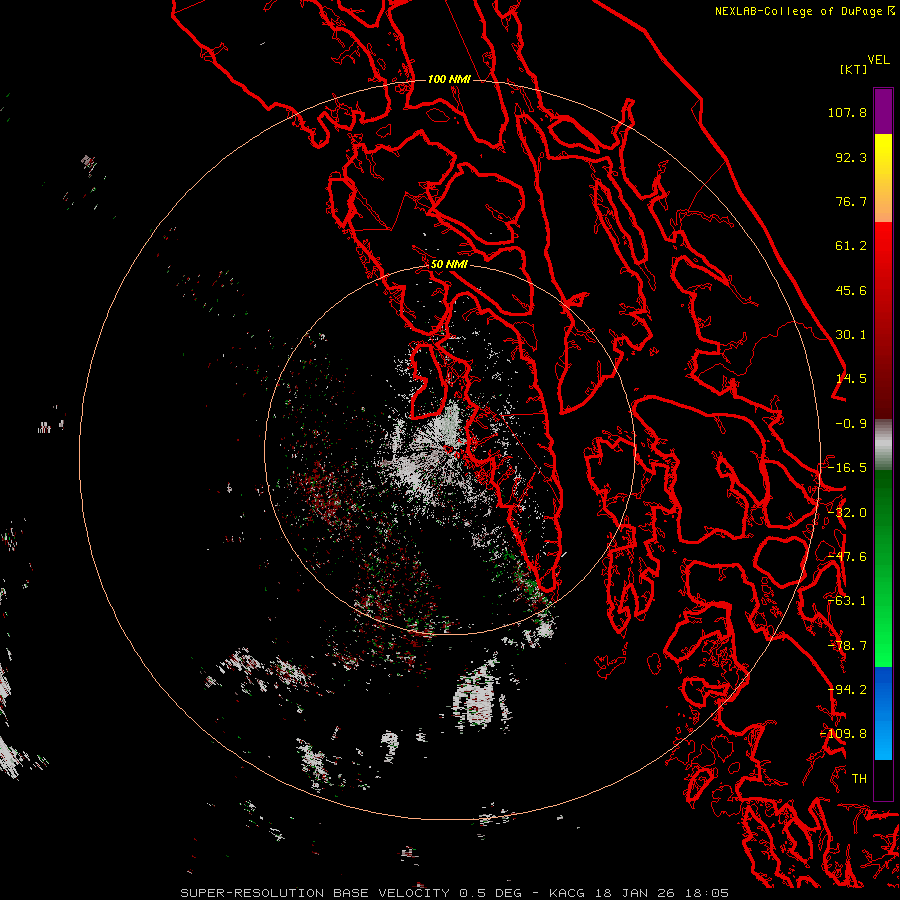The height and width of the screenshot is (900, 900).
Task: Click the VEL legend title
Action: click(x=878, y=60)
